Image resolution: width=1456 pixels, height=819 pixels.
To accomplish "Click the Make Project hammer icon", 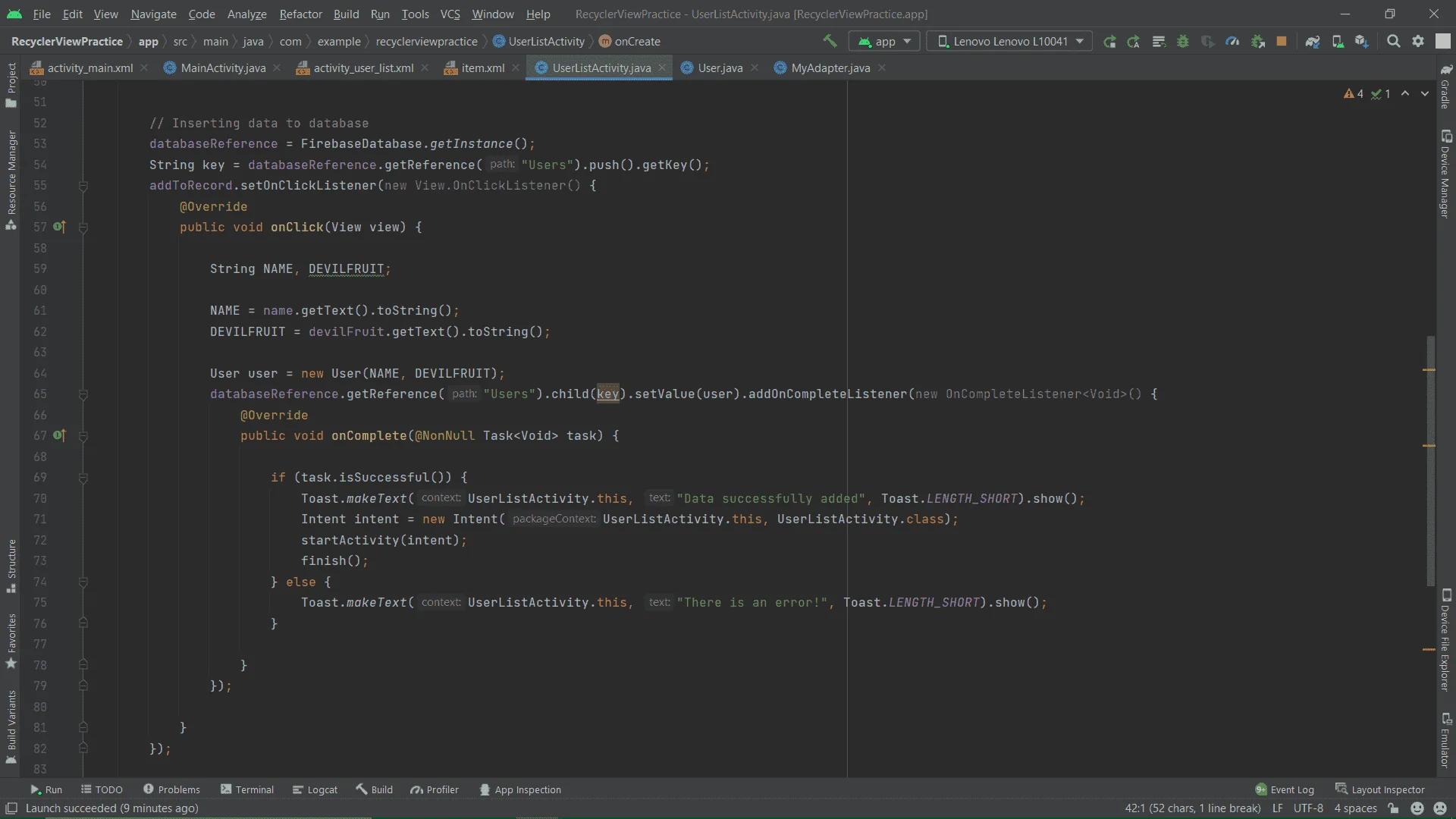I will 830,41.
